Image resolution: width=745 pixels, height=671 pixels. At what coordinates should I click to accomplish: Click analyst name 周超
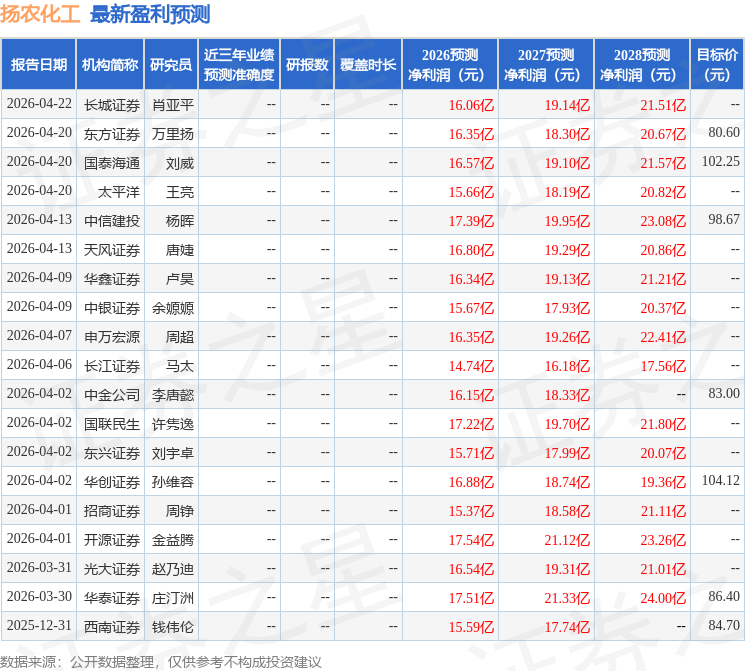tap(180, 337)
